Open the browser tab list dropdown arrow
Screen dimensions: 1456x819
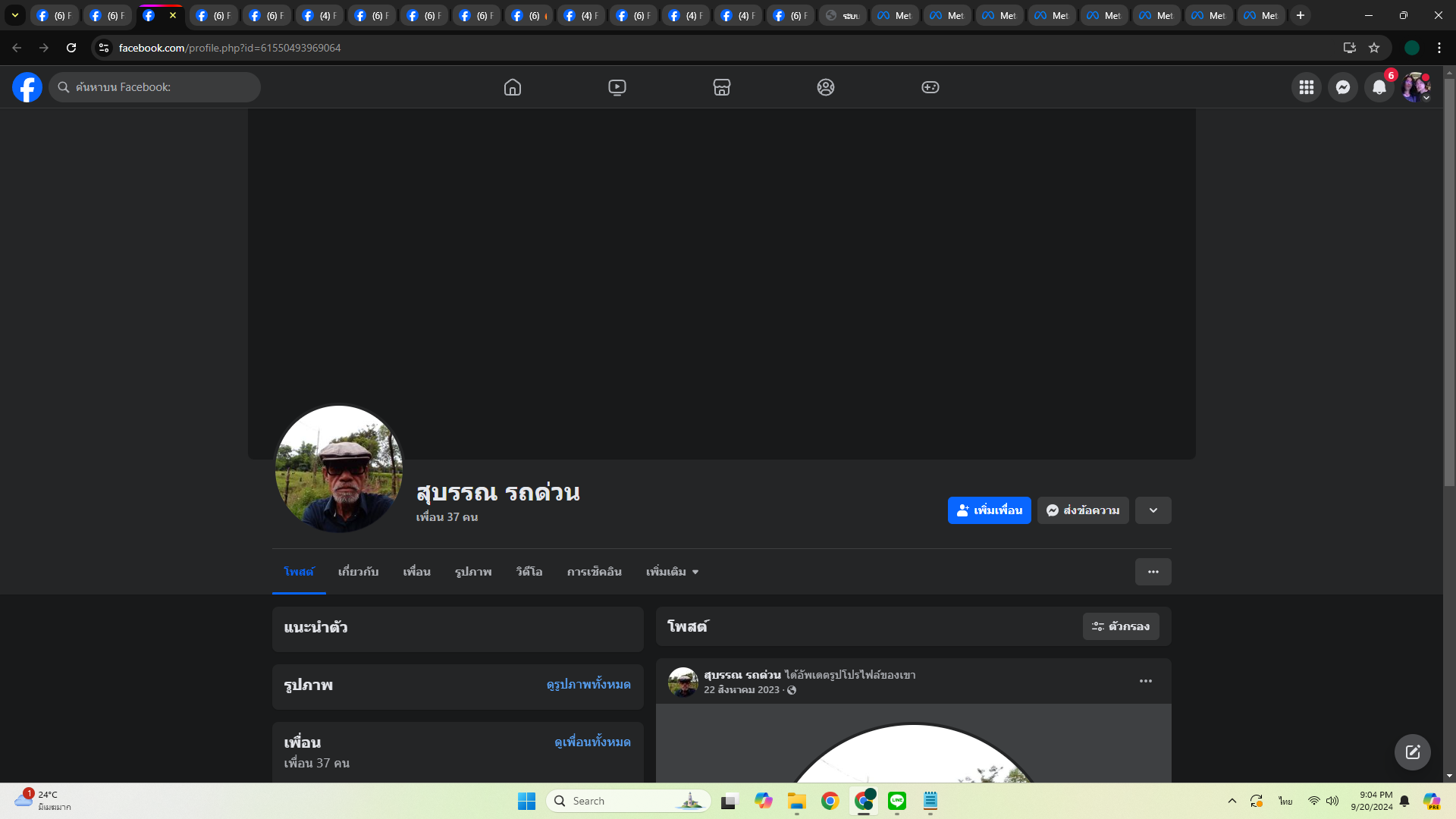pyautogui.click(x=14, y=15)
